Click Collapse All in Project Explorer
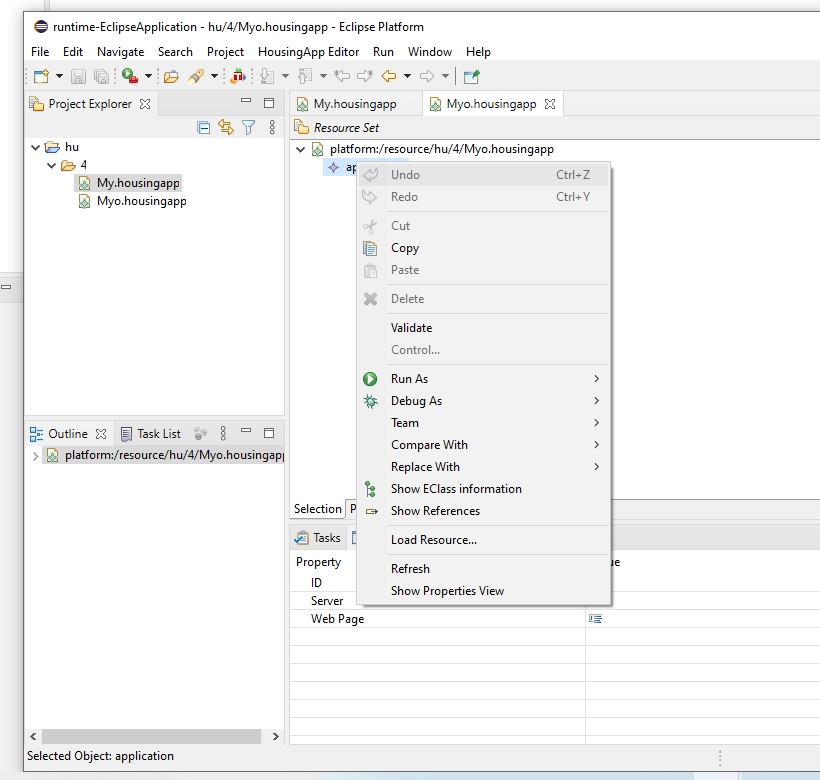Viewport: 820px width, 780px height. [203, 127]
